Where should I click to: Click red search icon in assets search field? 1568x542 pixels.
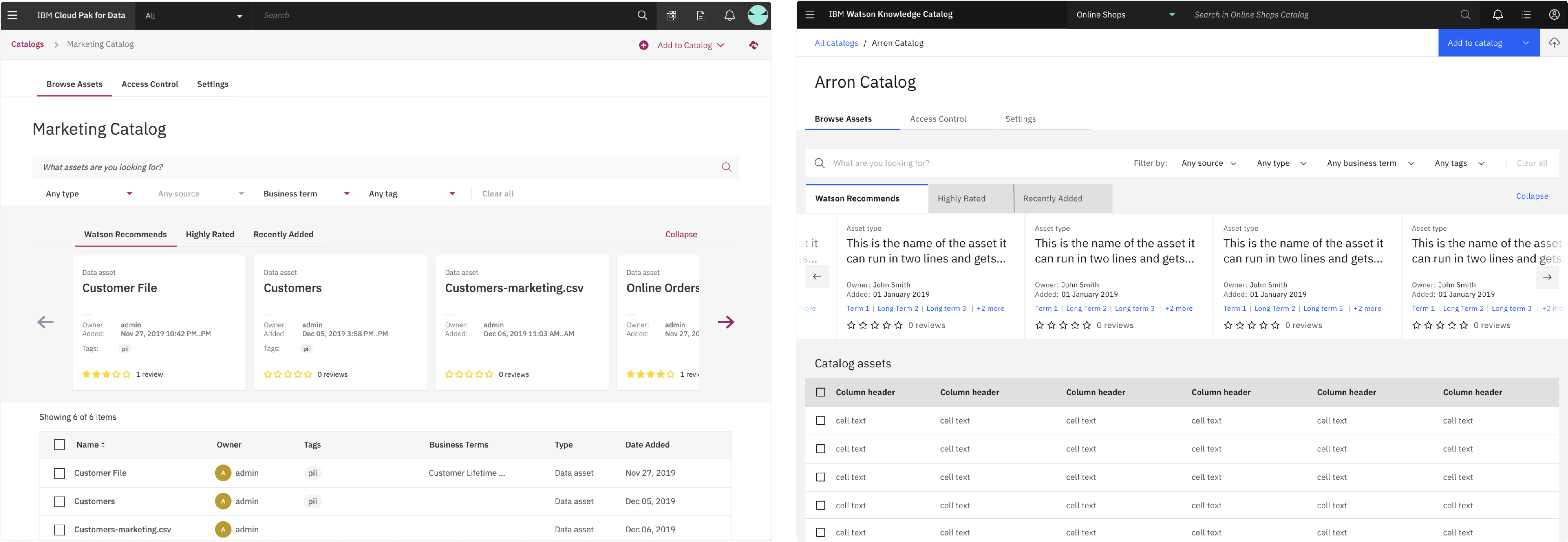[726, 167]
